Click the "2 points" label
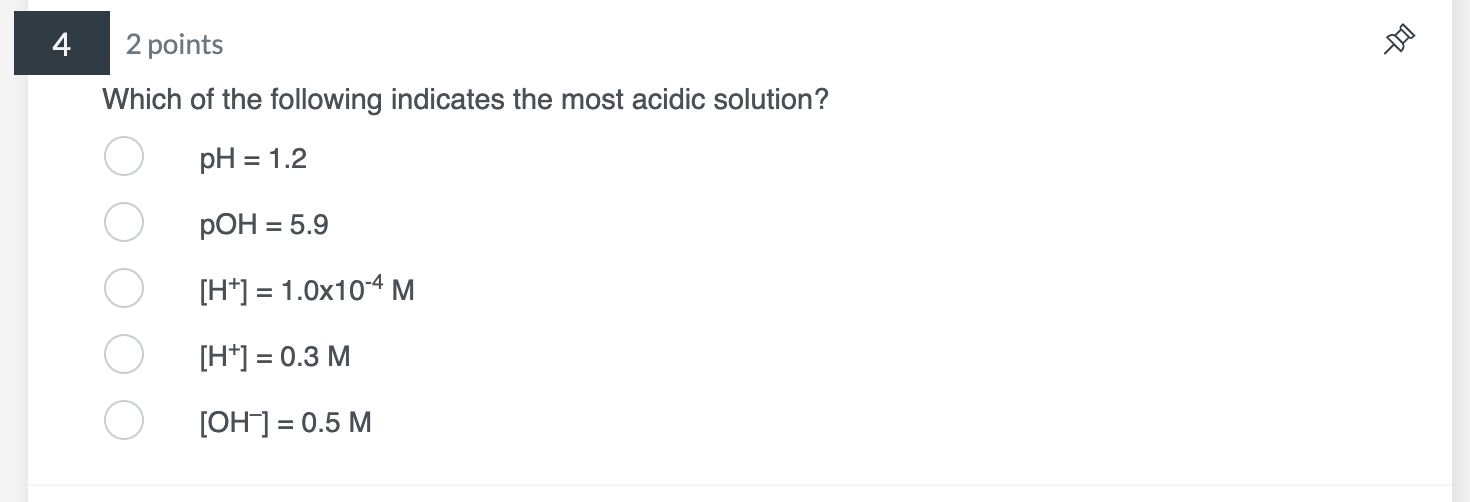The width and height of the screenshot is (1470, 502). [174, 44]
